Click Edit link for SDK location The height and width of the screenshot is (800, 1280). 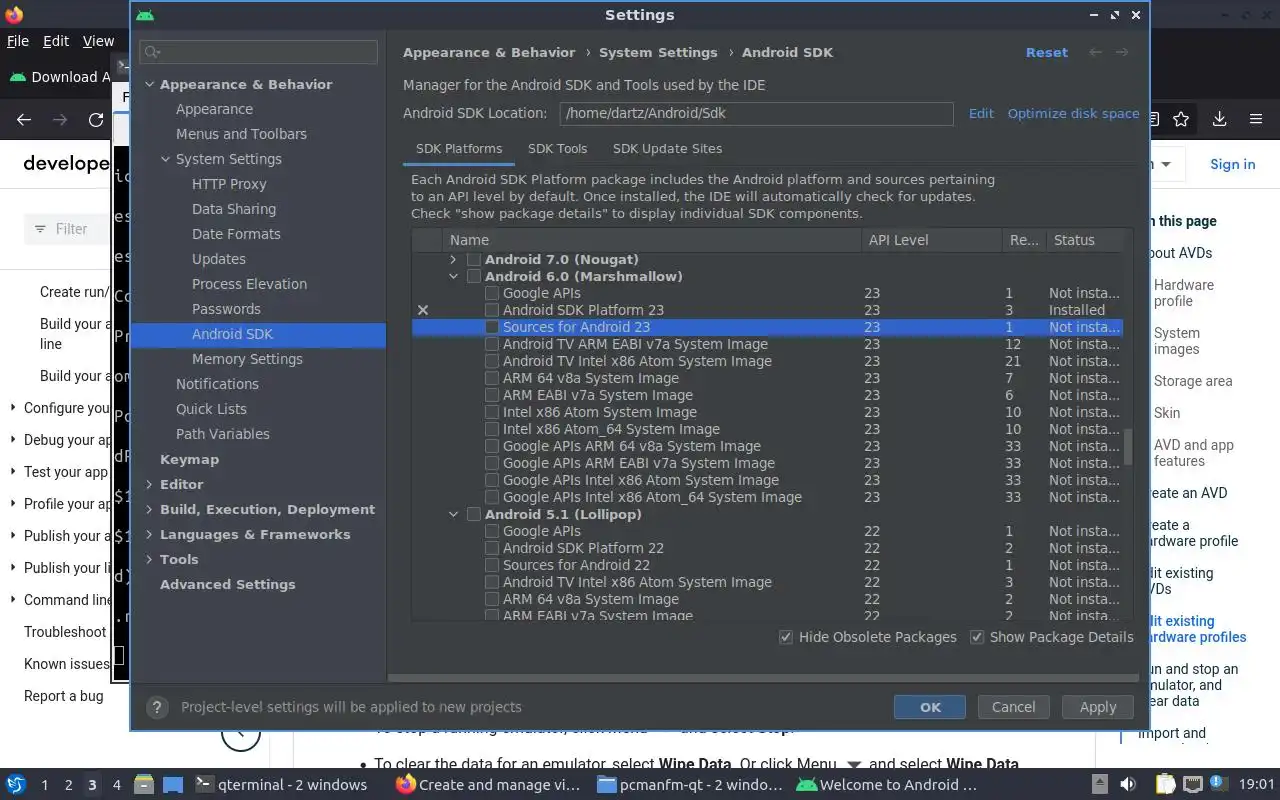981,113
